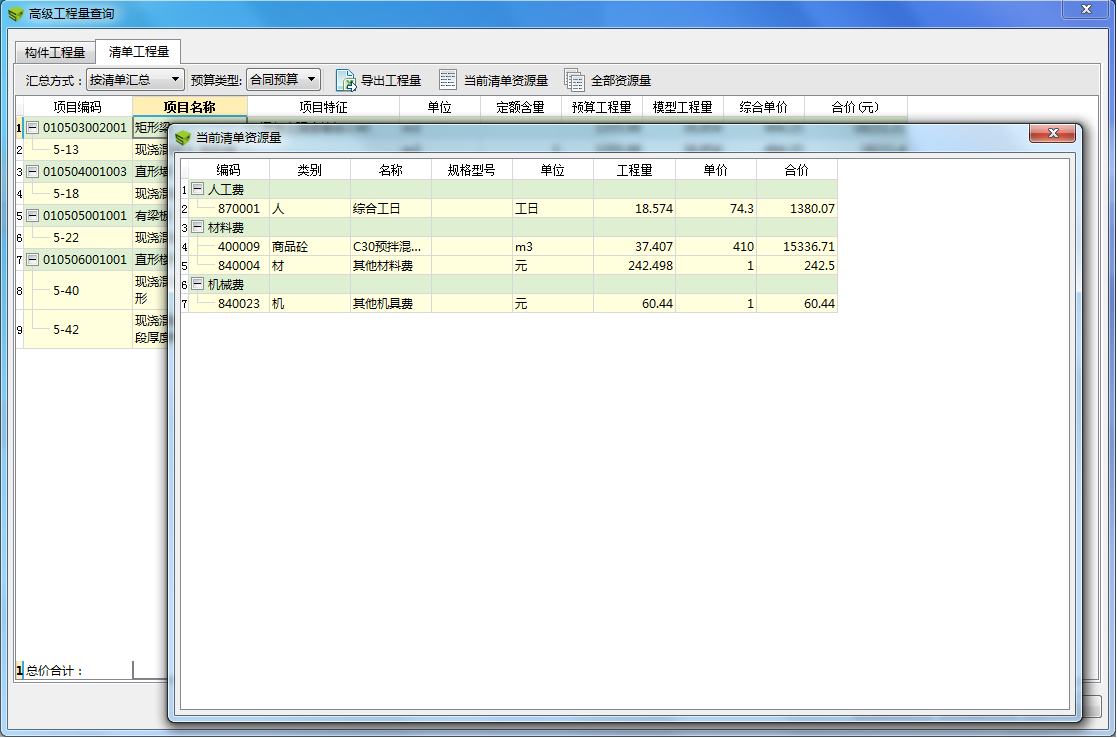1117x738 pixels.
Task: Click the 预算工程量 column header
Action: pos(602,107)
